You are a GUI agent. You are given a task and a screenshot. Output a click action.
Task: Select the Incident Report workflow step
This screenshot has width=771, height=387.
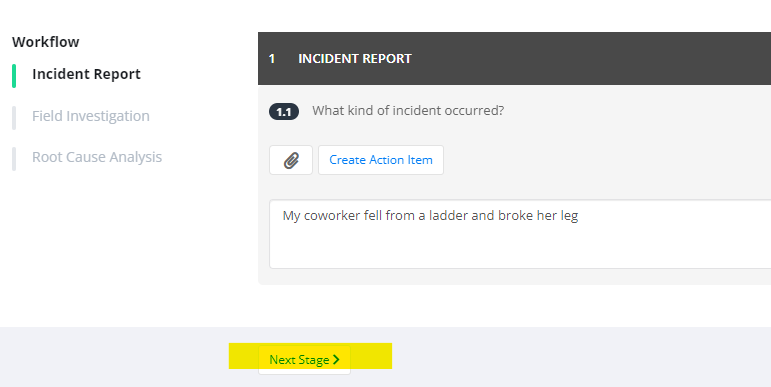point(86,74)
